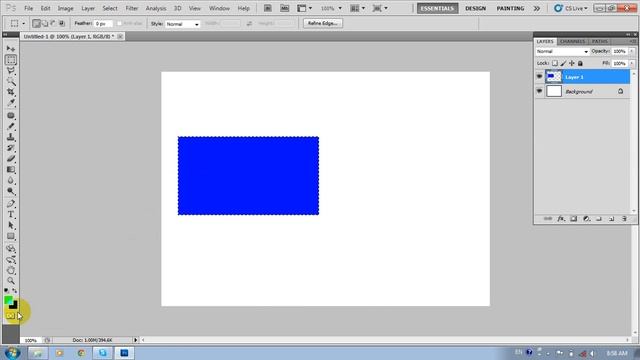
Task: Select the History Brush tool
Action: 11,148
